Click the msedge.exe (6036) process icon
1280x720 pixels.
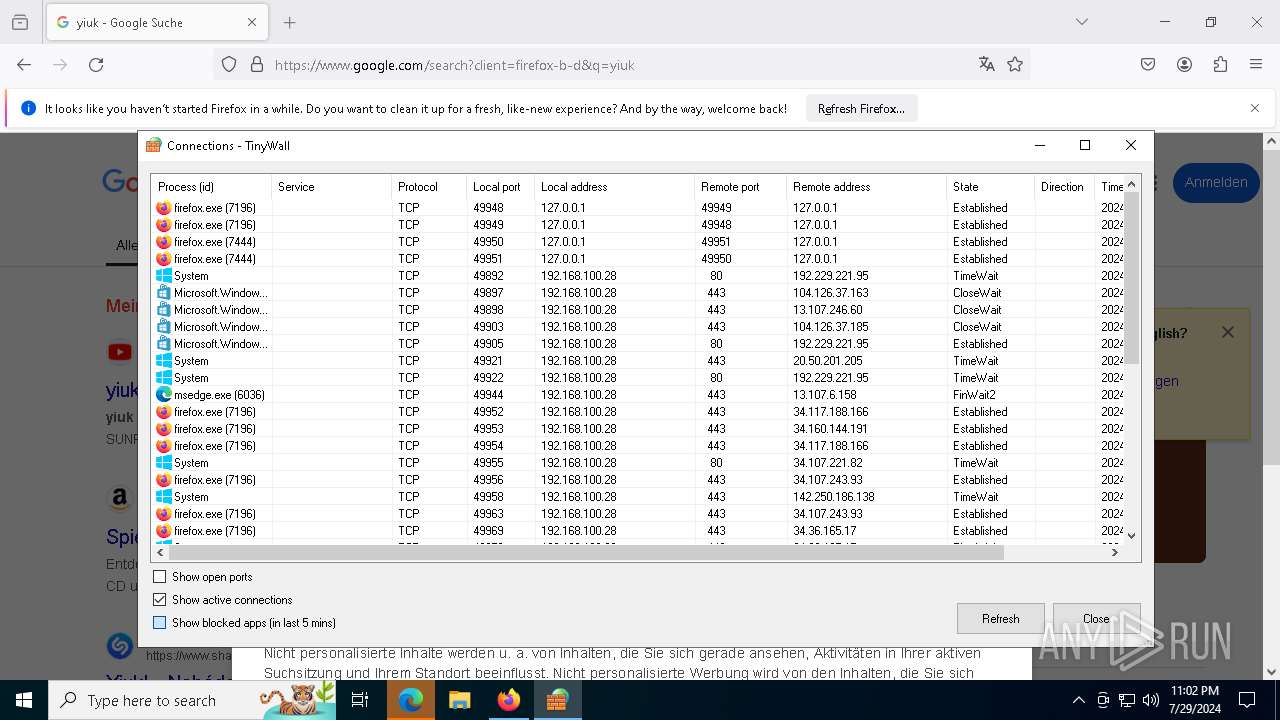(164, 395)
